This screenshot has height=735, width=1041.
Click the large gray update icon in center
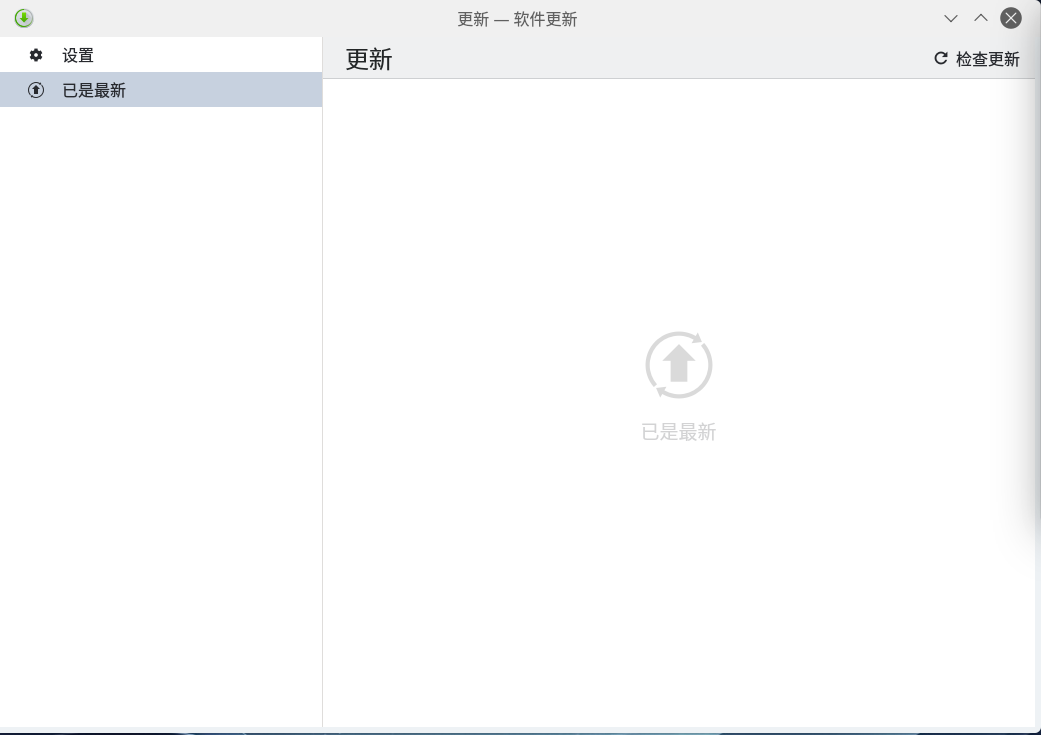pos(679,365)
